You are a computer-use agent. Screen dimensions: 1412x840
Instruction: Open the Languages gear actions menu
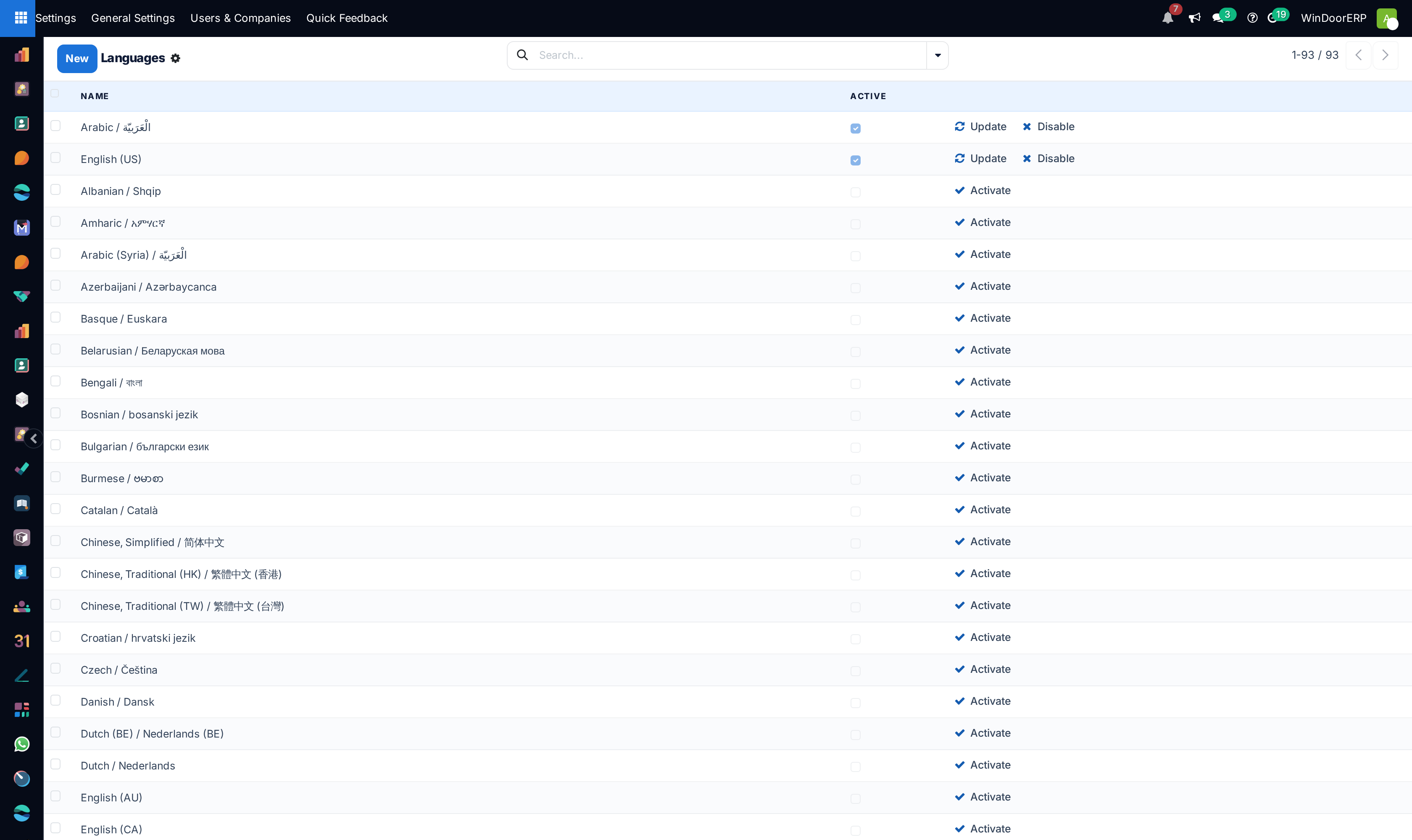point(176,58)
